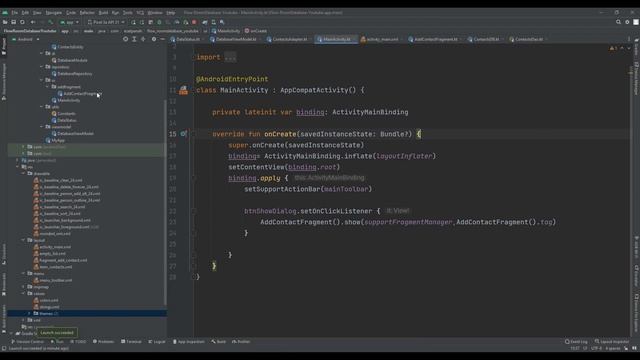This screenshot has height=360, width=640.
Task: Open the Logcat tool window
Action: coord(157,342)
